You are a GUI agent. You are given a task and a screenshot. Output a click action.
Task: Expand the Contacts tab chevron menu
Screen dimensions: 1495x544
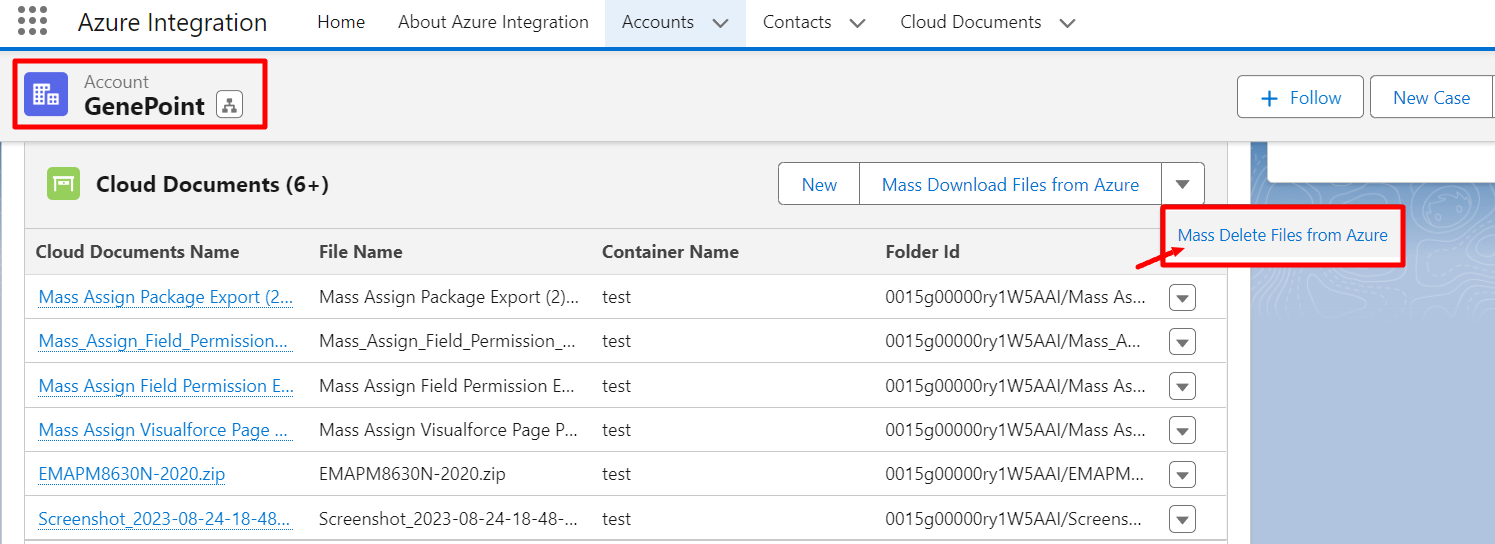pyautogui.click(x=857, y=23)
